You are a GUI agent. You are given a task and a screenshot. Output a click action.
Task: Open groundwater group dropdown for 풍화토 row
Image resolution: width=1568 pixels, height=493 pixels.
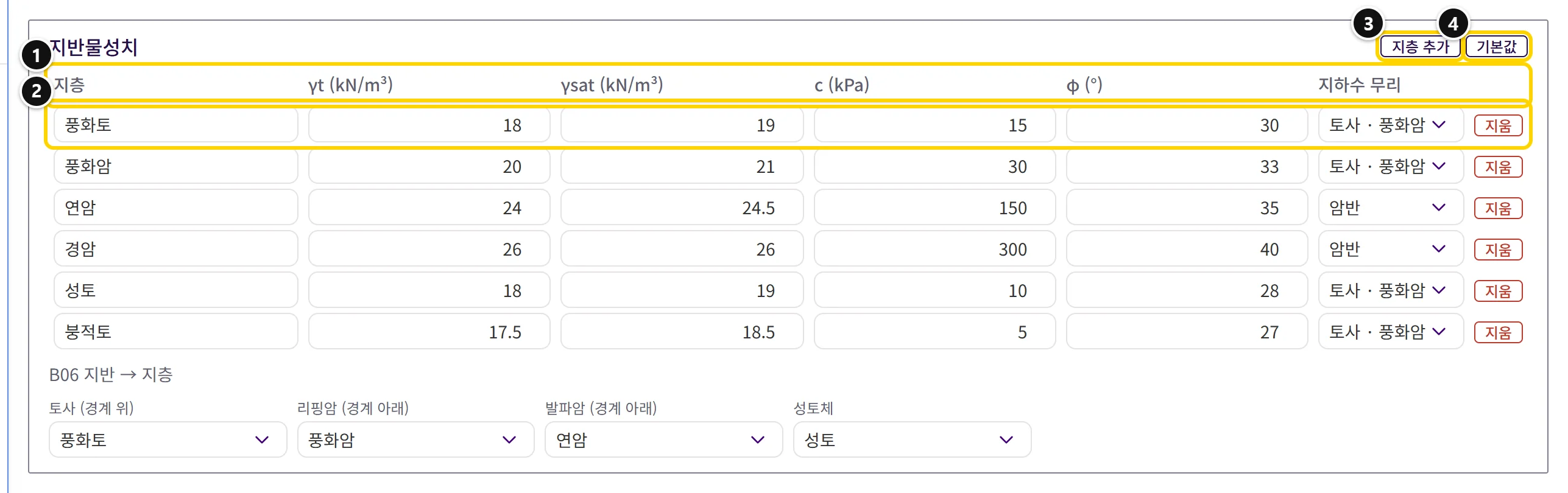[x=1391, y=125]
